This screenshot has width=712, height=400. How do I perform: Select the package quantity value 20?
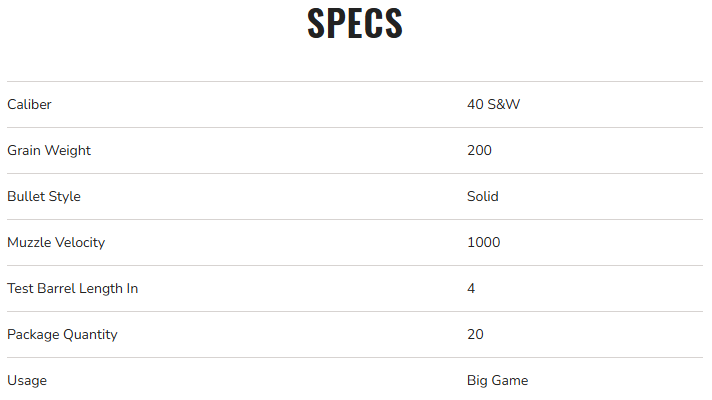click(x=475, y=334)
